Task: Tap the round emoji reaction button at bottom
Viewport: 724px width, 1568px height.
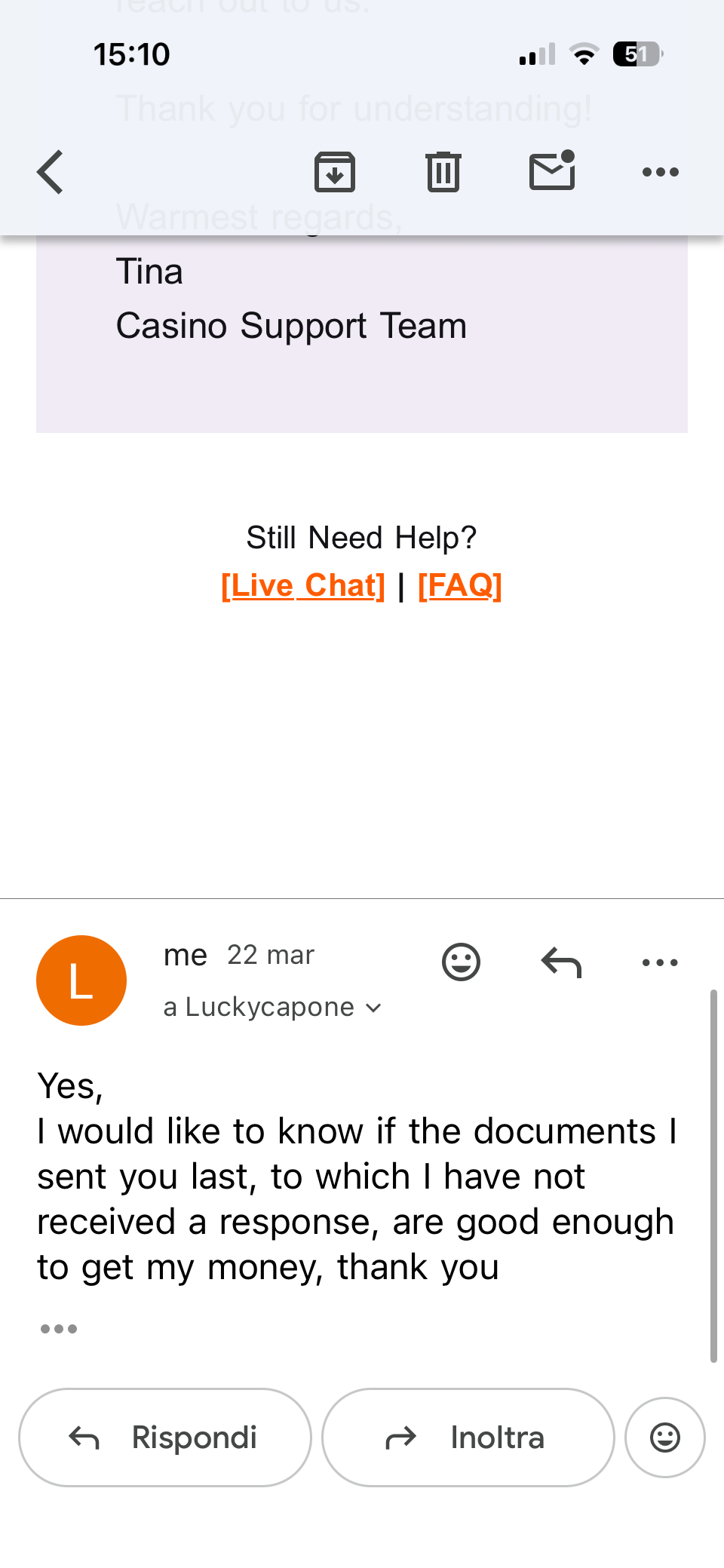Action: tap(665, 1438)
